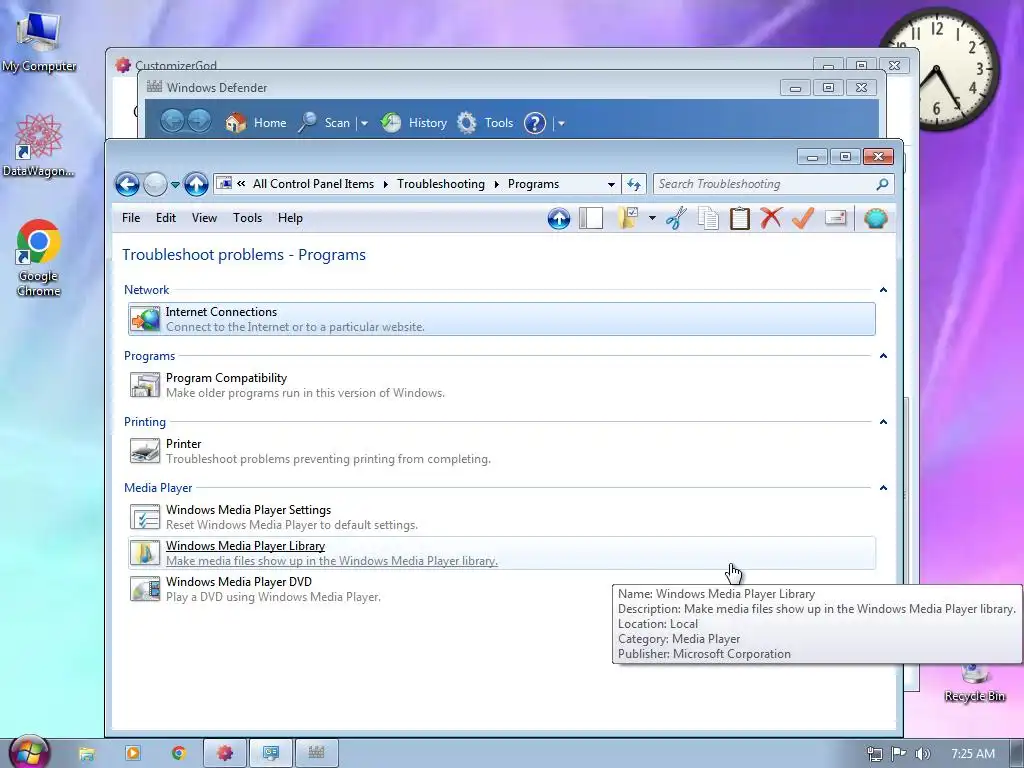Open File Explorer from the taskbar
The image size is (1024, 768).
click(86, 753)
